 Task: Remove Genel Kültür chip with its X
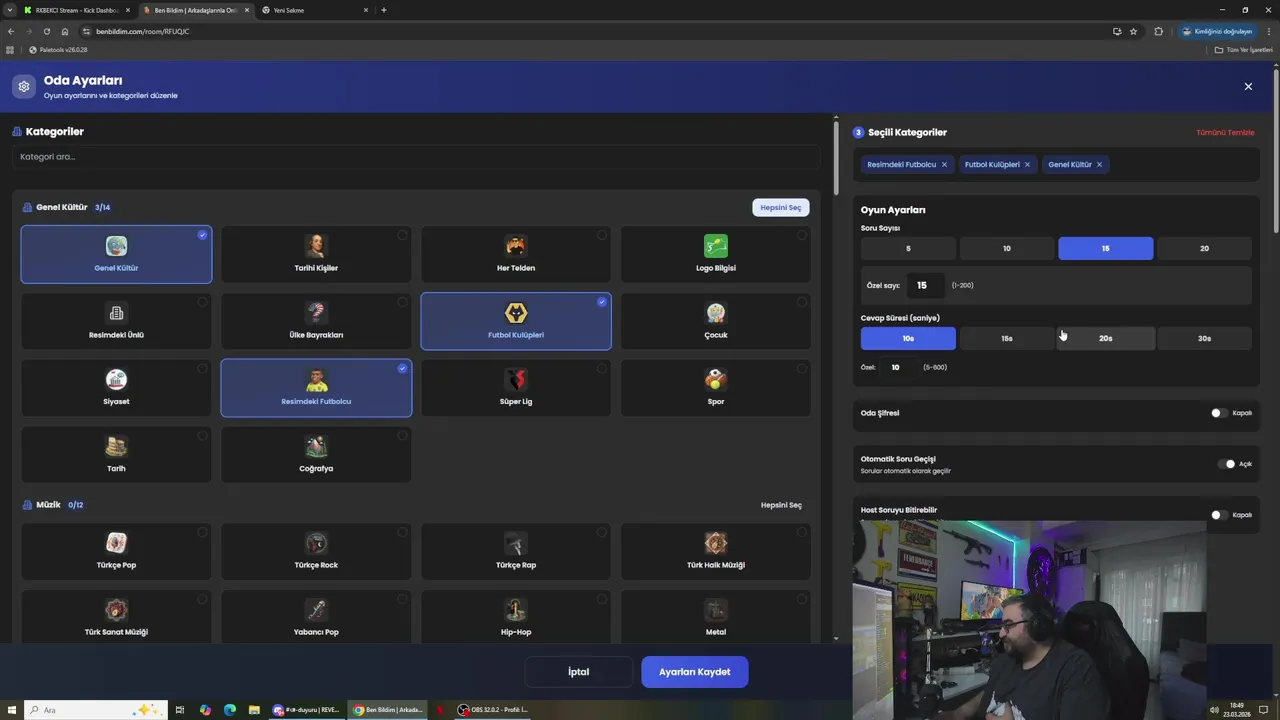(1099, 165)
